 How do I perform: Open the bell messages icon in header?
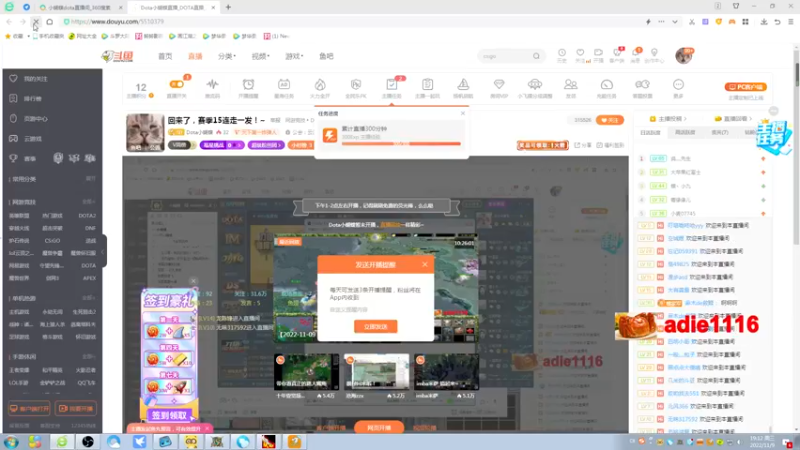636,53
